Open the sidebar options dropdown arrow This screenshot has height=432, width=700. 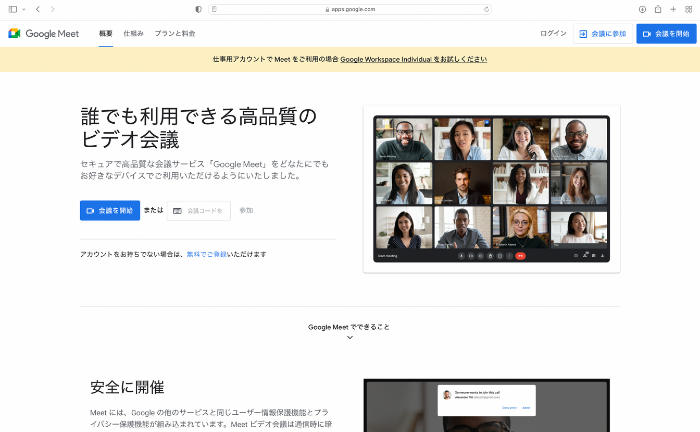pyautogui.click(x=24, y=9)
